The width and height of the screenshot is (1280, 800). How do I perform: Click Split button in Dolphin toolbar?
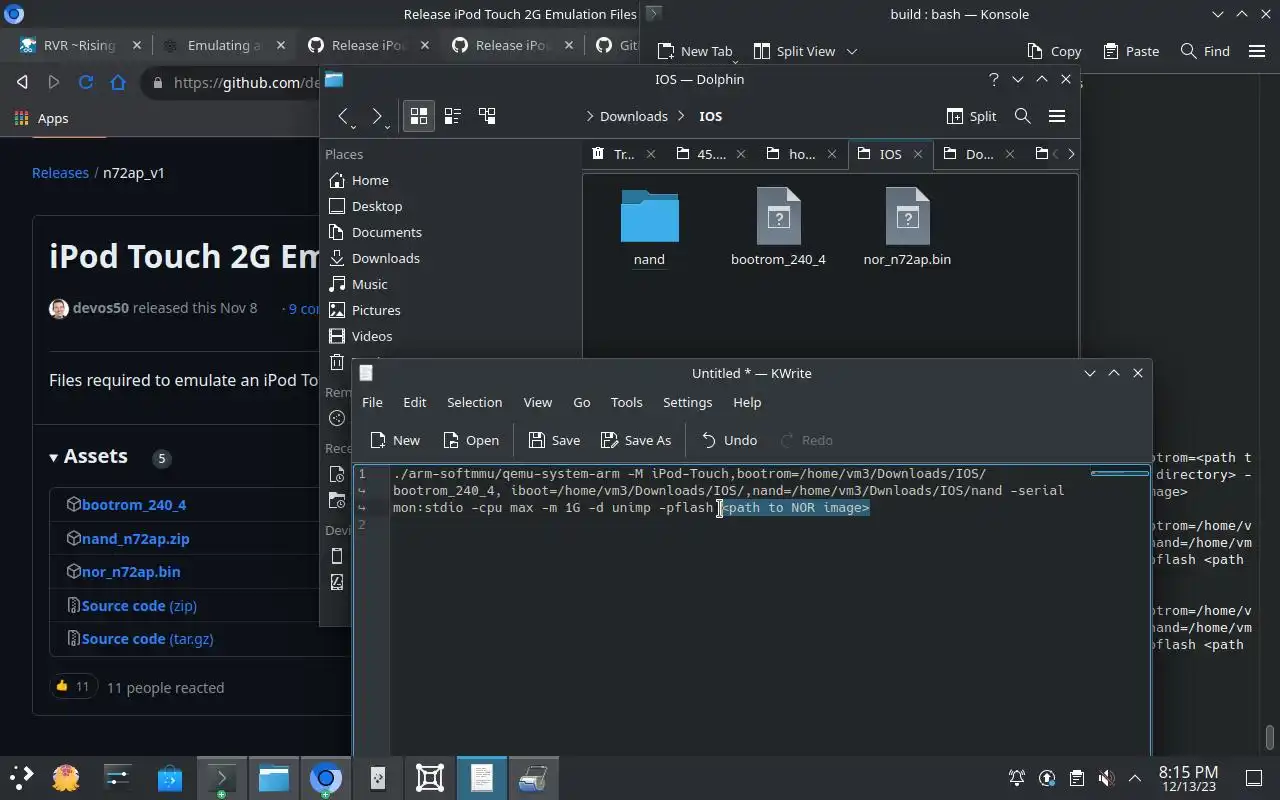[971, 116]
